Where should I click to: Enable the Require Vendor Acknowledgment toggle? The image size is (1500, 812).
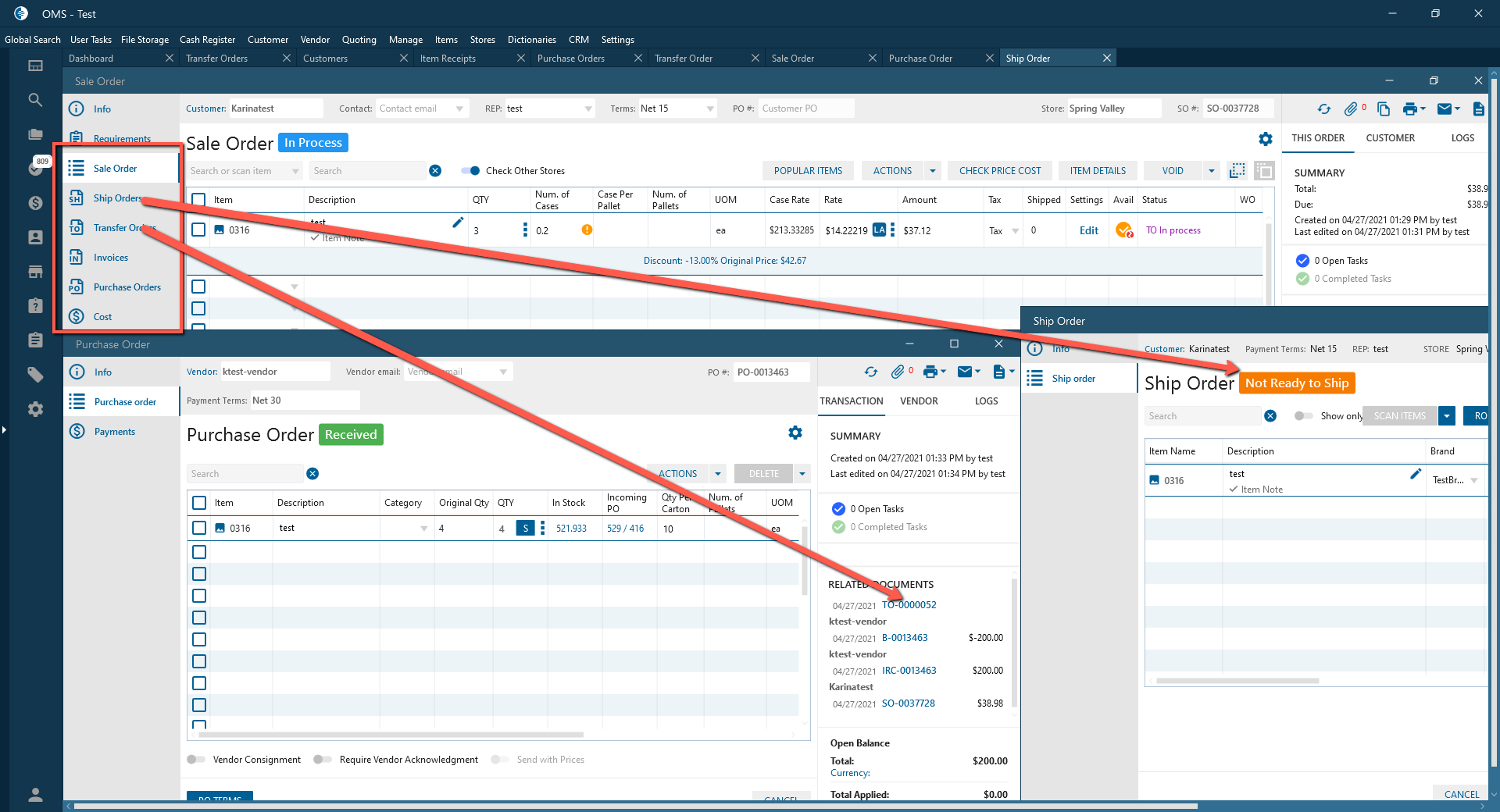pyautogui.click(x=323, y=760)
